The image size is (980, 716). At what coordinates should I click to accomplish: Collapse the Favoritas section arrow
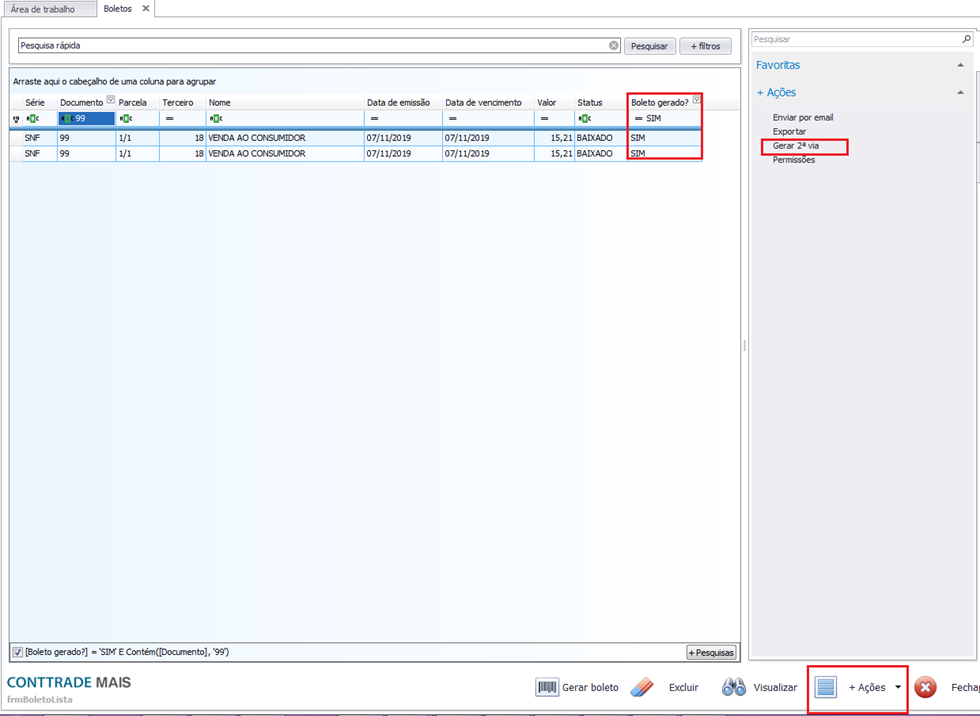point(961,65)
